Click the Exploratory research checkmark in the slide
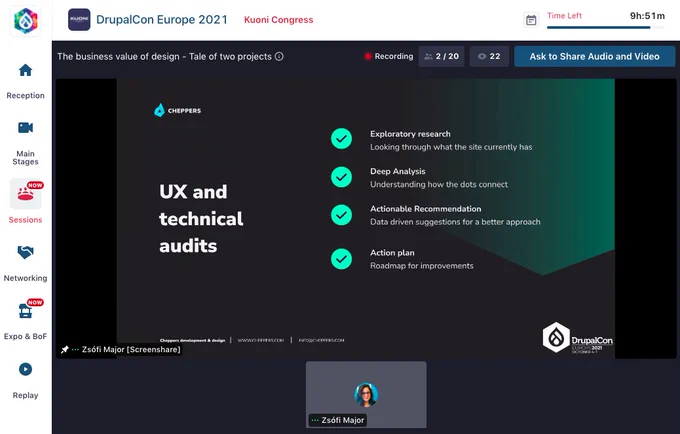This screenshot has width=680, height=434. tap(341, 139)
